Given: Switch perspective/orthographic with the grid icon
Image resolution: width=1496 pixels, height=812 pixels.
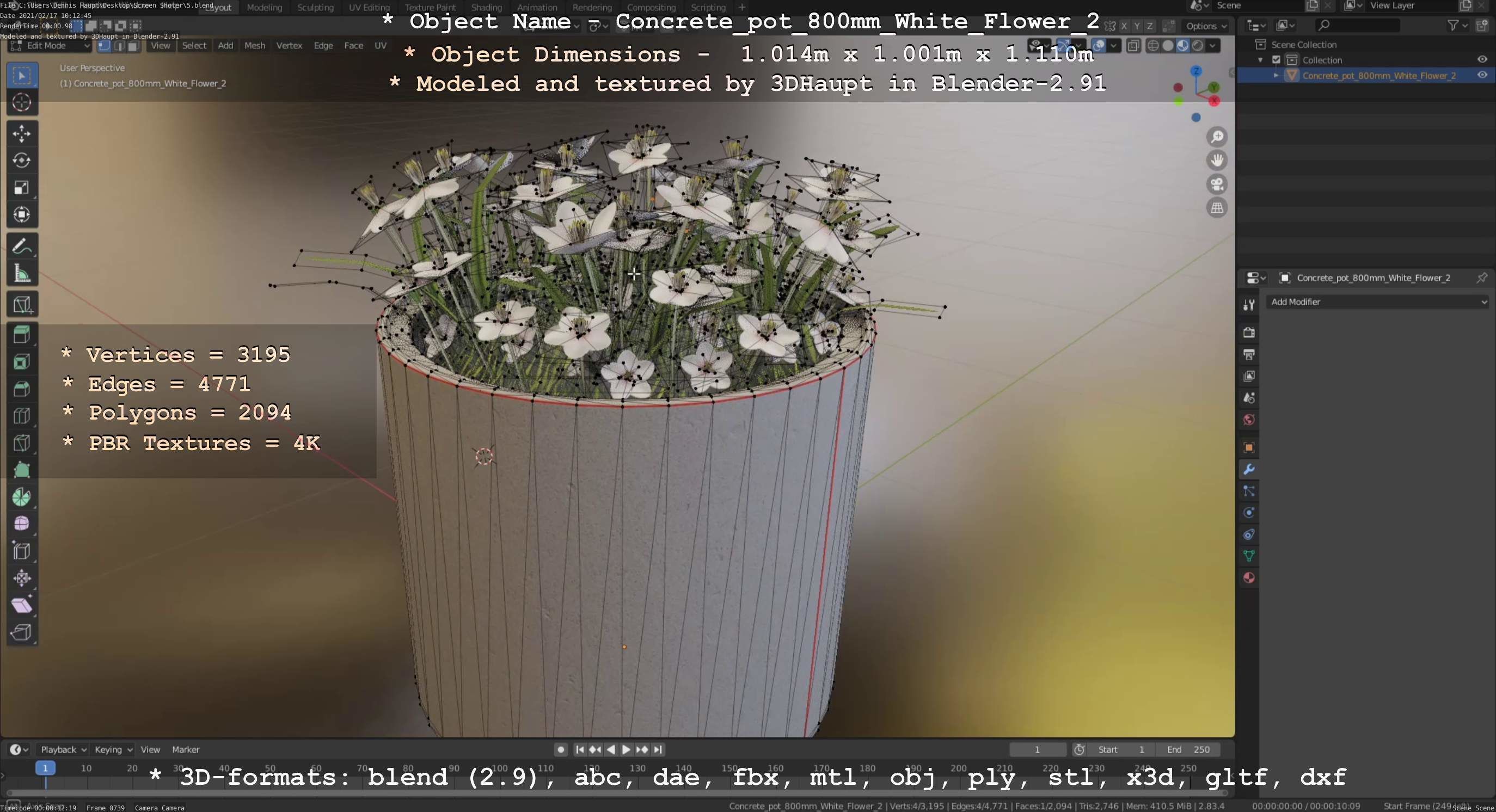Looking at the screenshot, I should tap(1217, 208).
